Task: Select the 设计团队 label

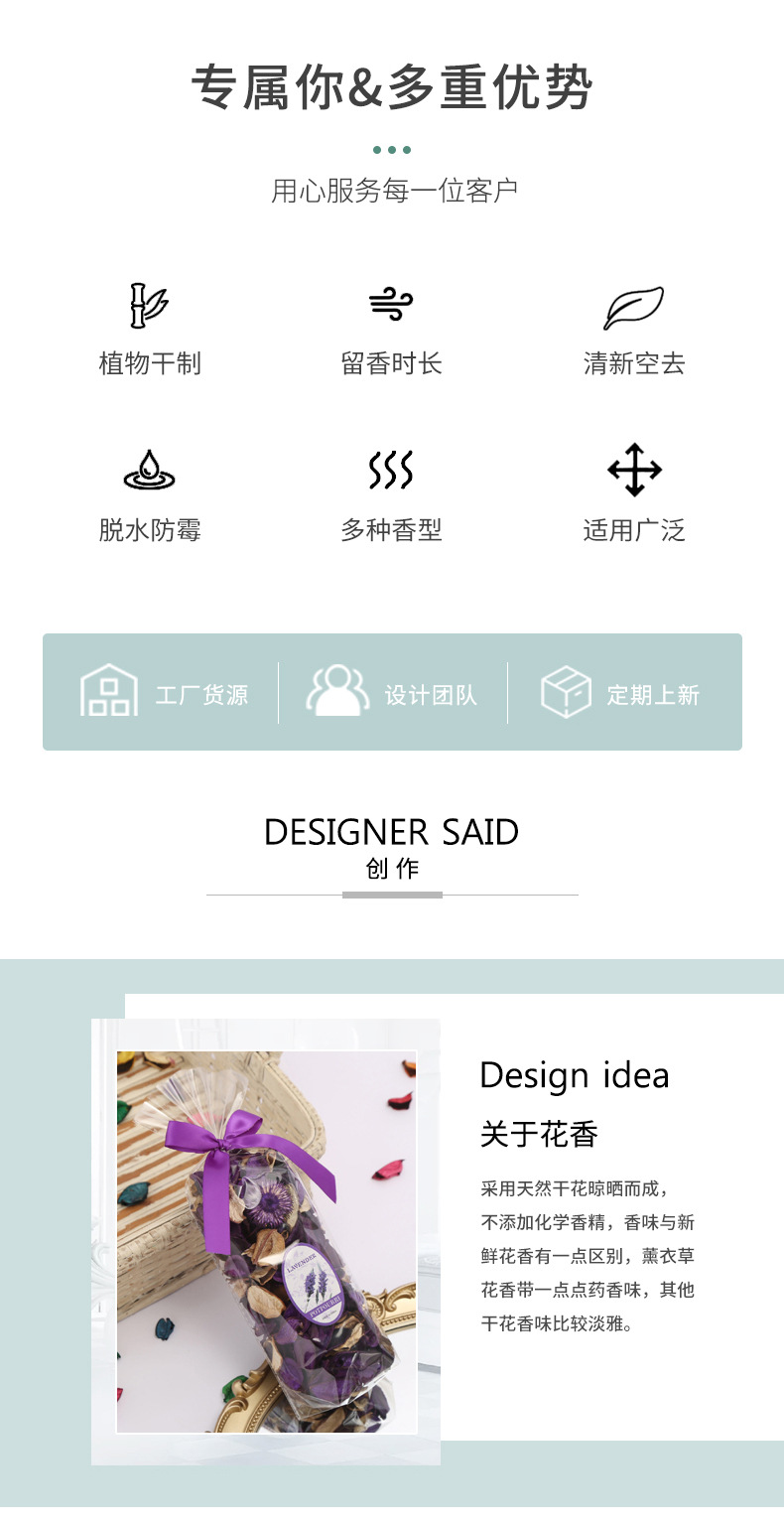Action: [x=431, y=695]
